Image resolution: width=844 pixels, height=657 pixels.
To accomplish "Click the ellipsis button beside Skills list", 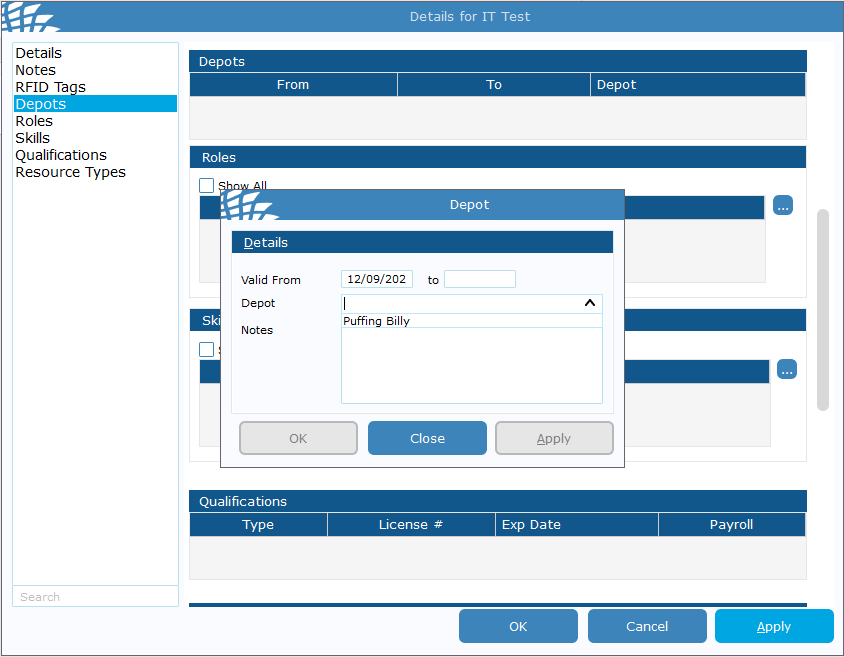I will tap(787, 370).
